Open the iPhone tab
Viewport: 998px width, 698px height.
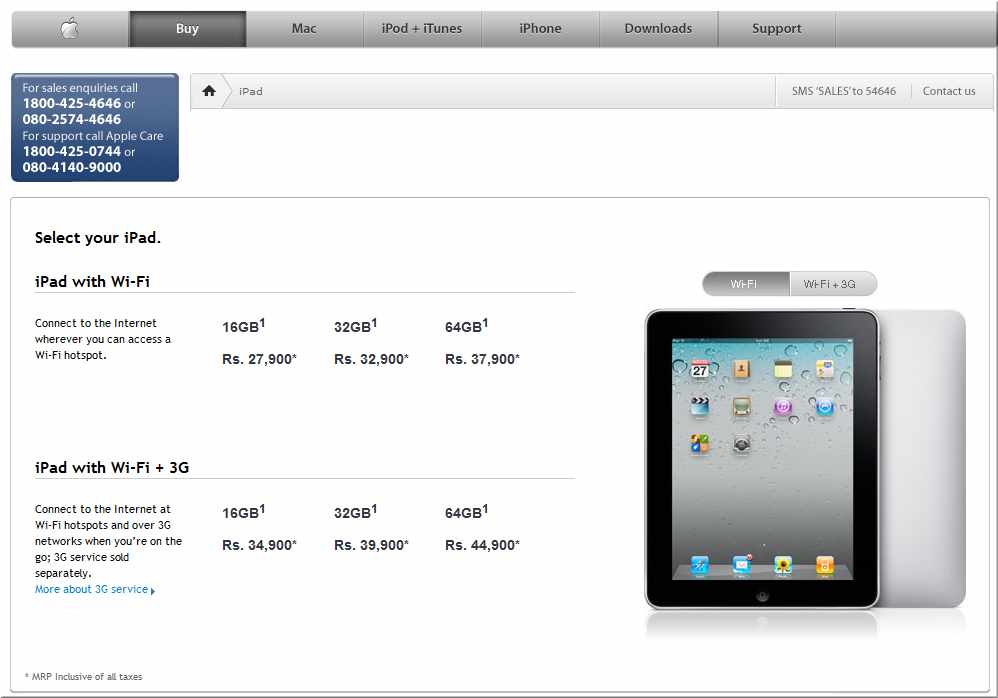coord(540,29)
